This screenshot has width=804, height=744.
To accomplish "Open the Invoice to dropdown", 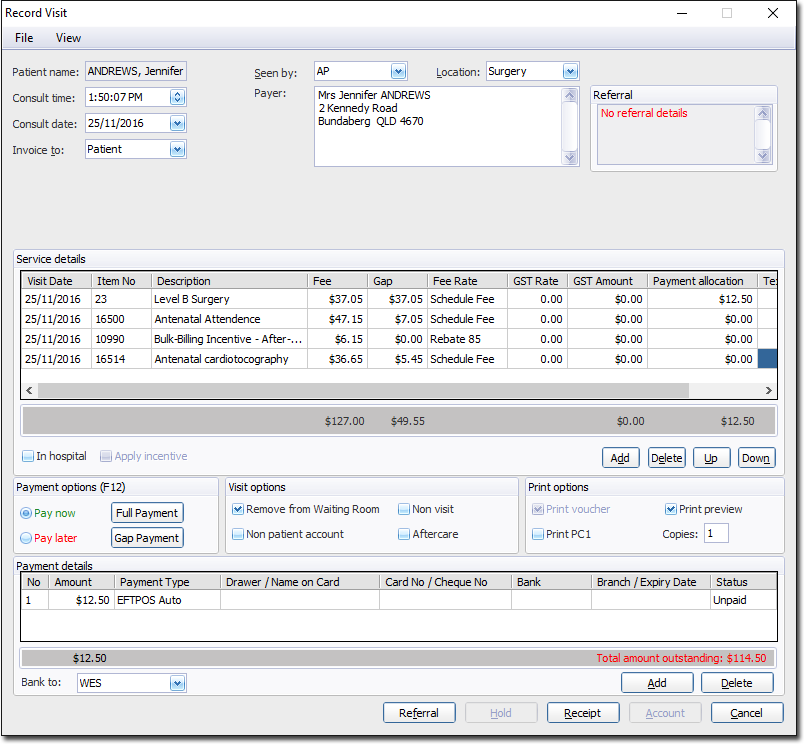I will [x=177, y=149].
